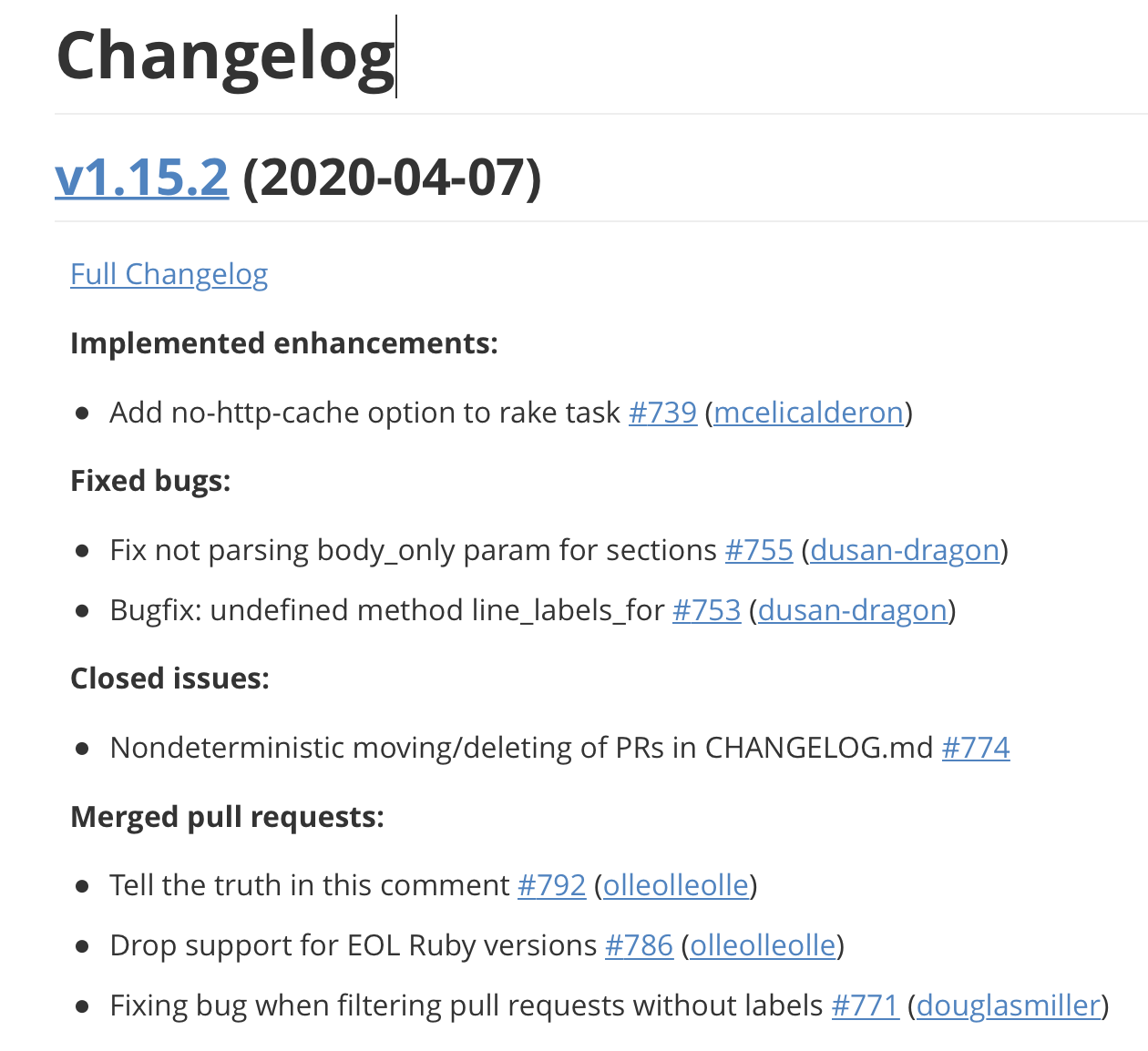Open pull request #771 link
Screen dimensions: 1148x1051
click(865, 1005)
